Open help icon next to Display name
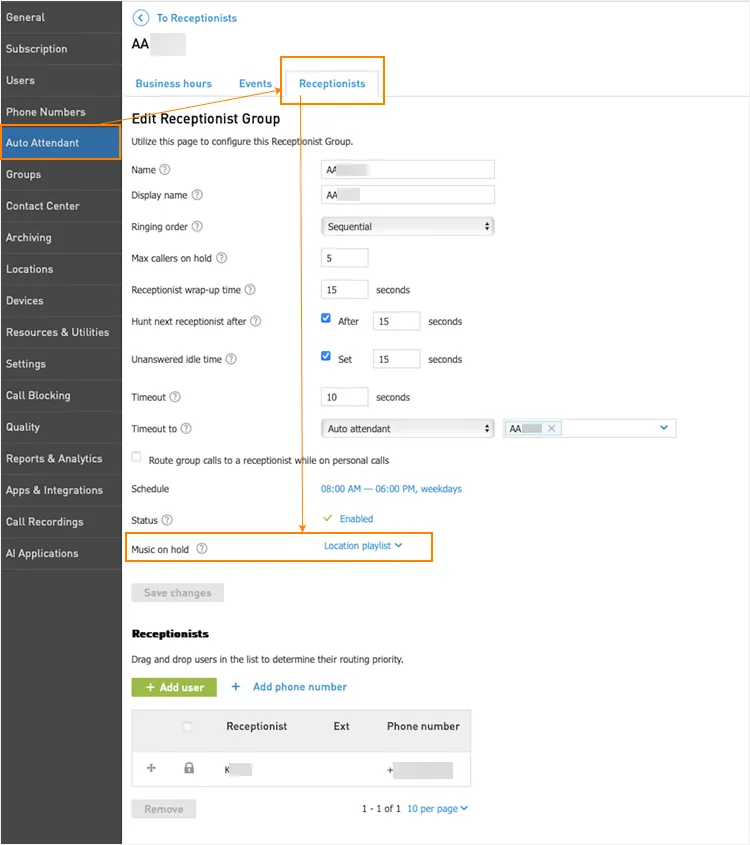 click(197, 195)
